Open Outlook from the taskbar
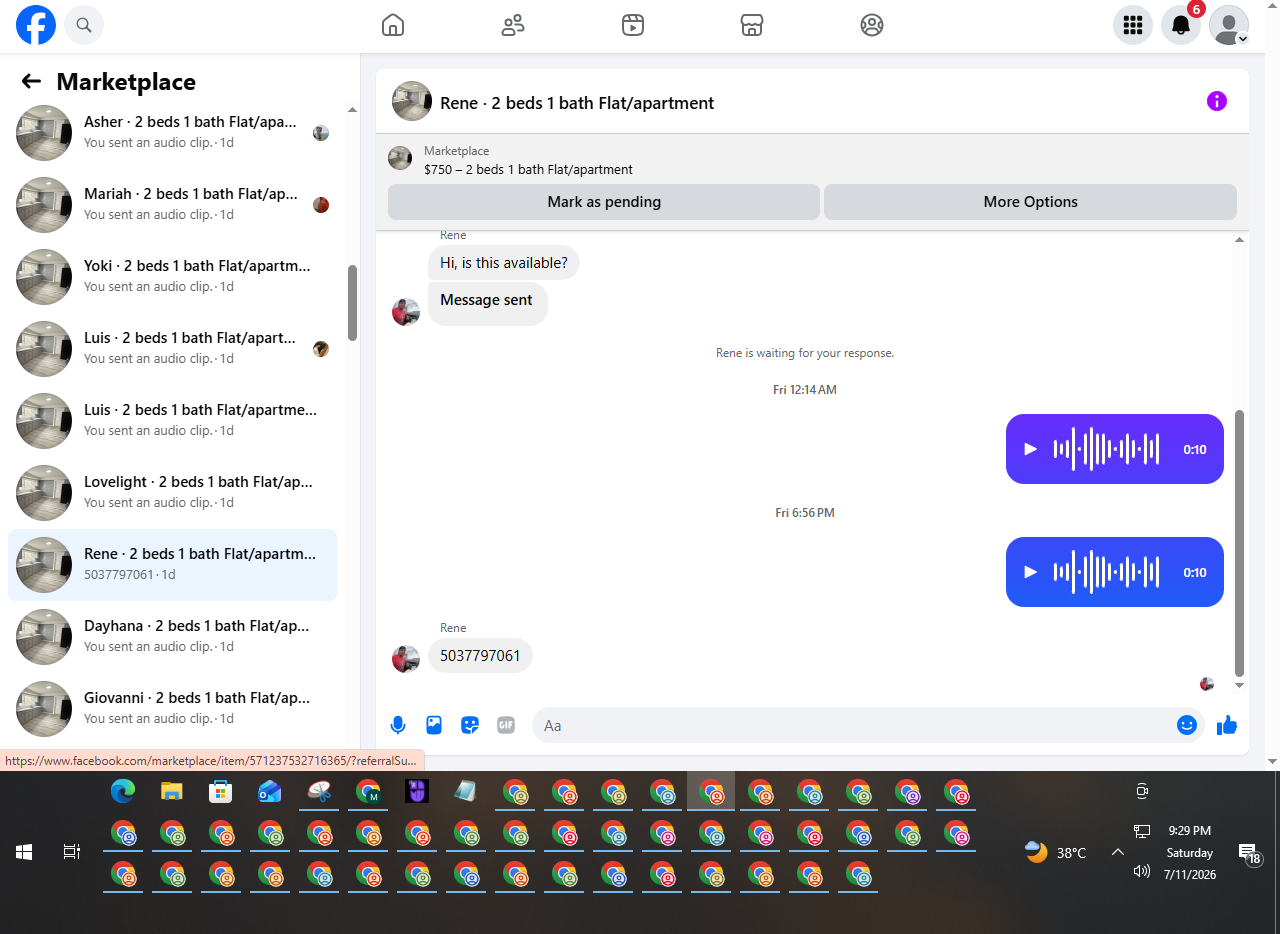 270,791
